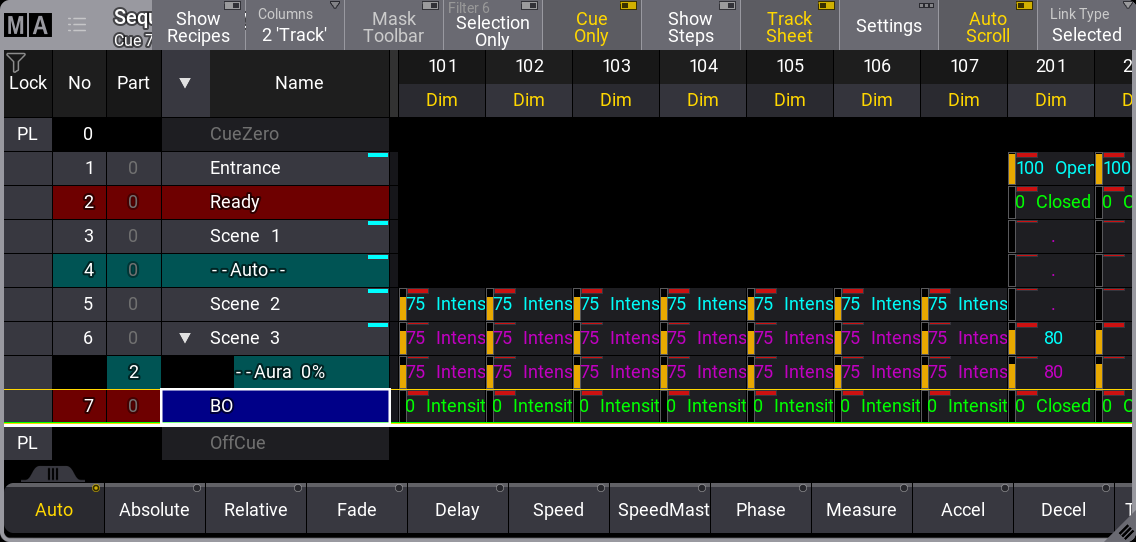
Task: Click the sort triangle in the header row
Action: pyautogui.click(x=185, y=83)
